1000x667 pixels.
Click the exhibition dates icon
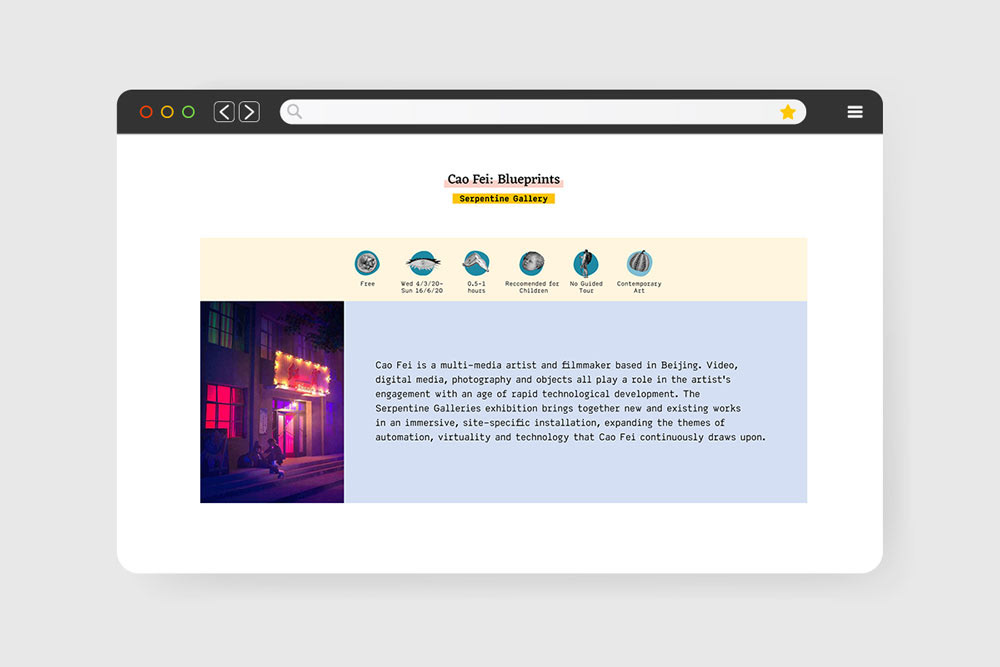click(x=423, y=263)
